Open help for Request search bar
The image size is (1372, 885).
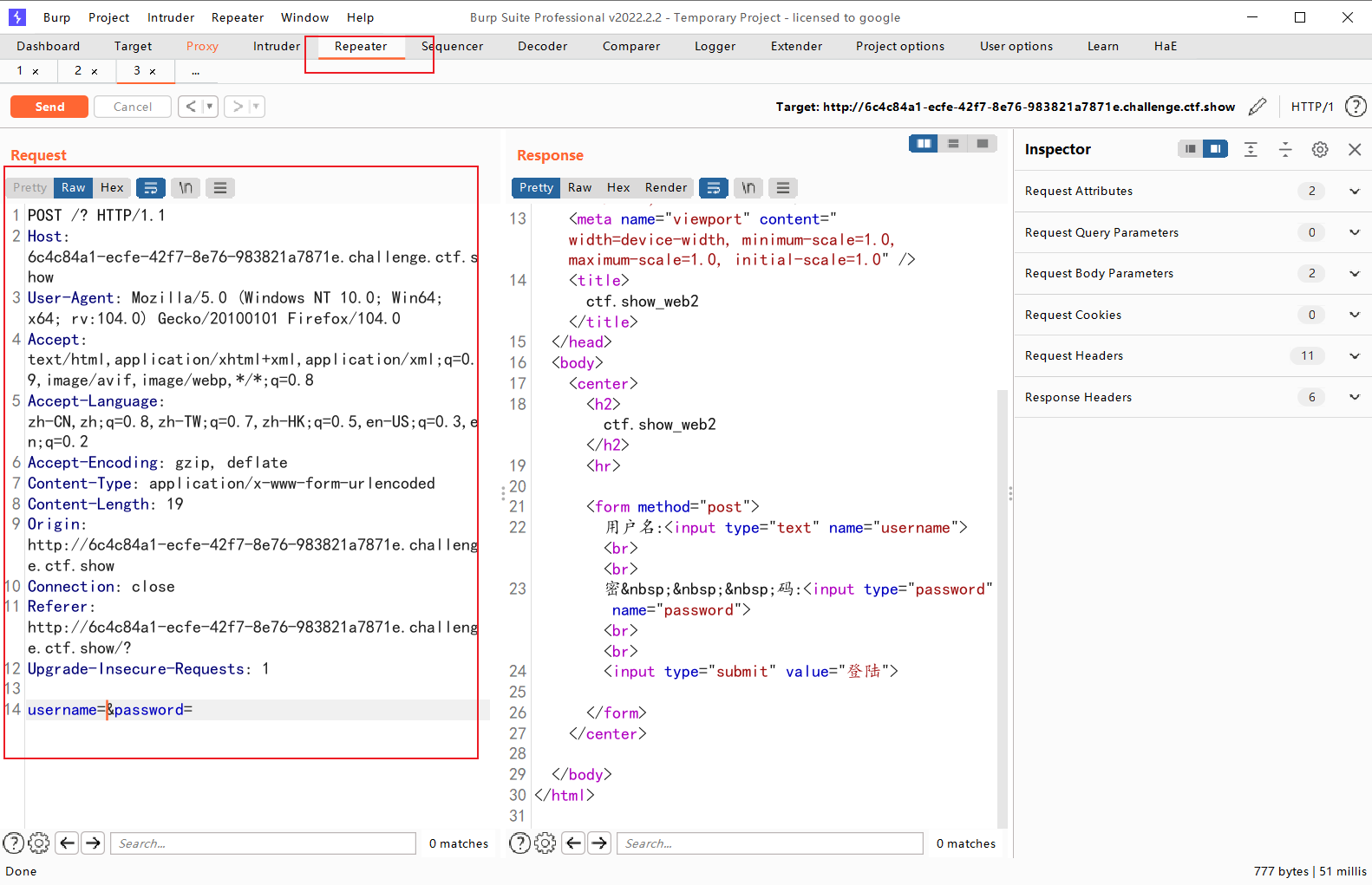pos(14,843)
